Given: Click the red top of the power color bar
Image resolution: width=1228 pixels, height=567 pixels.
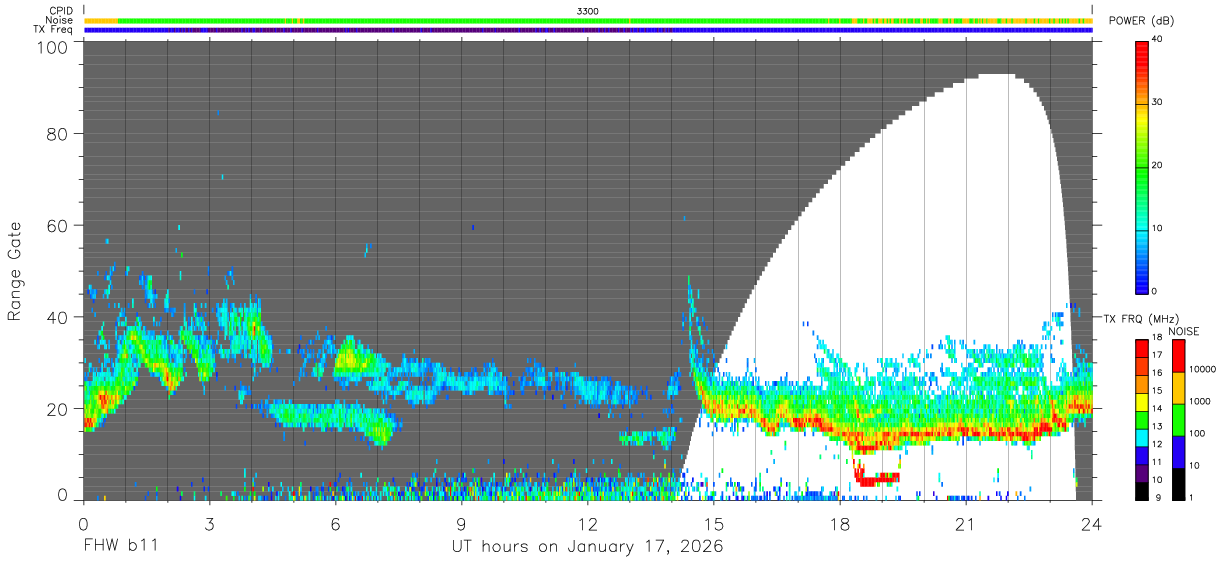Looking at the screenshot, I should 1142,46.
